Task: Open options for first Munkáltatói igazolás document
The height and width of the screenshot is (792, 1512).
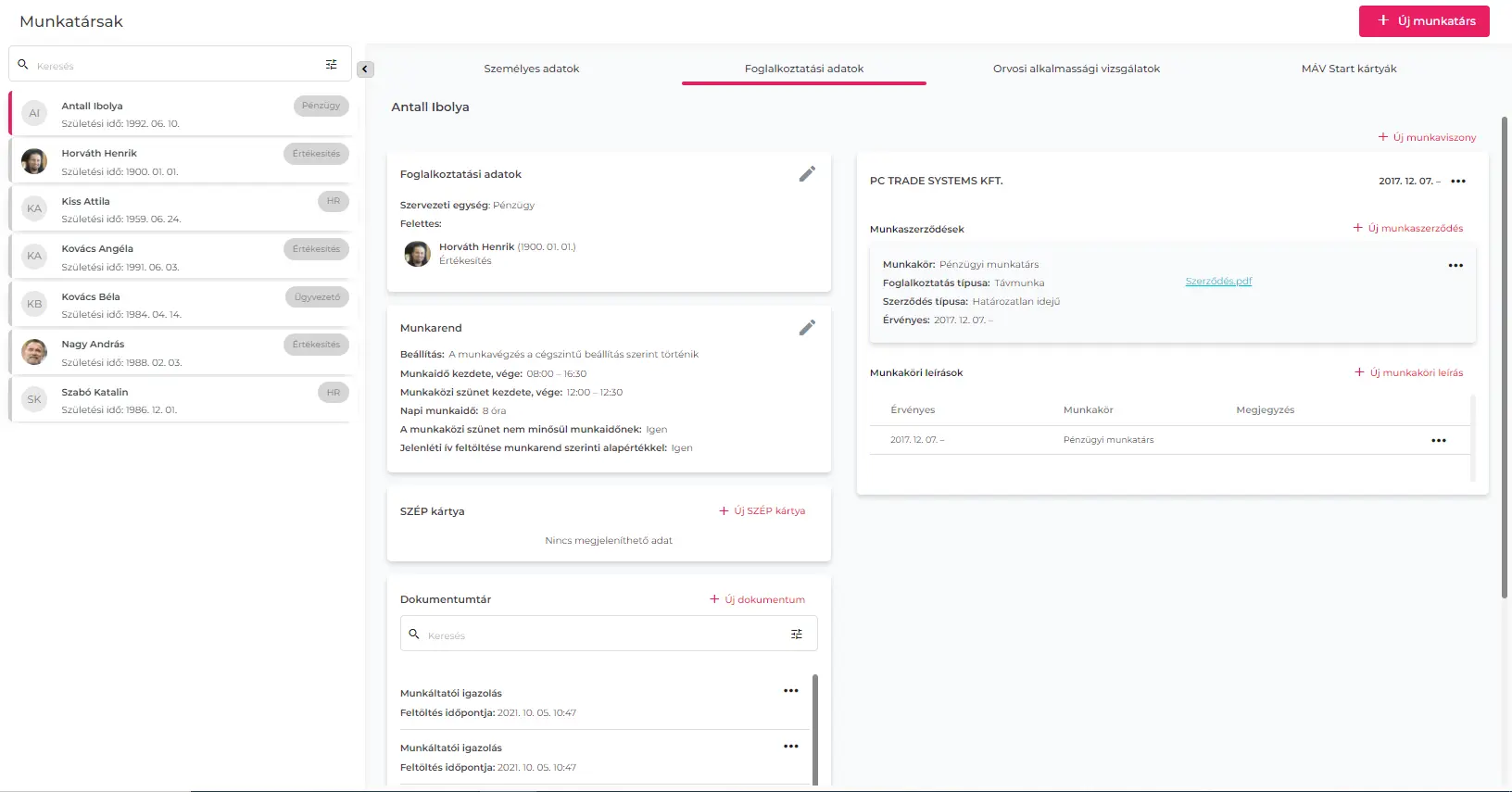Action: click(x=790, y=691)
